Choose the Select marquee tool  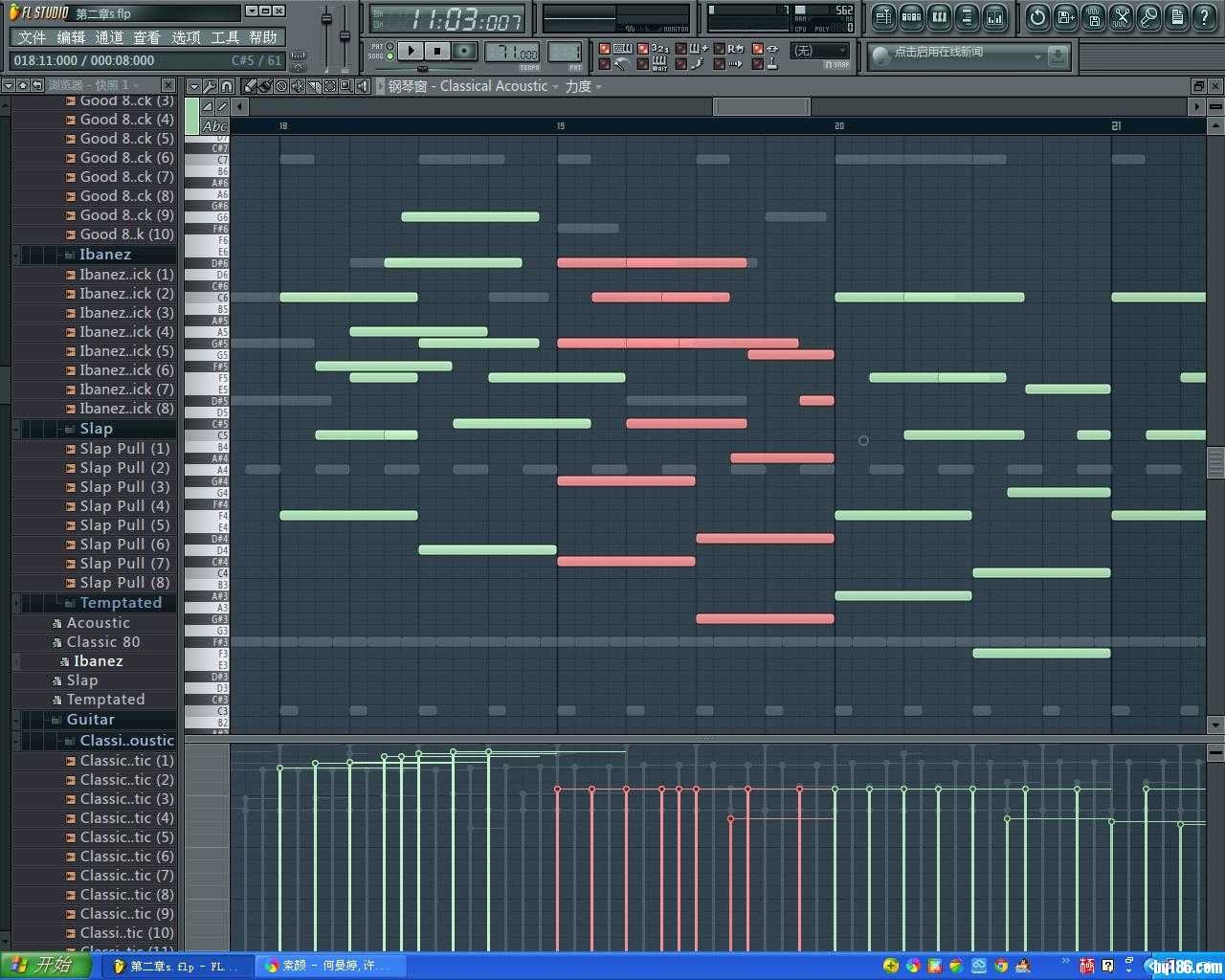[x=330, y=86]
